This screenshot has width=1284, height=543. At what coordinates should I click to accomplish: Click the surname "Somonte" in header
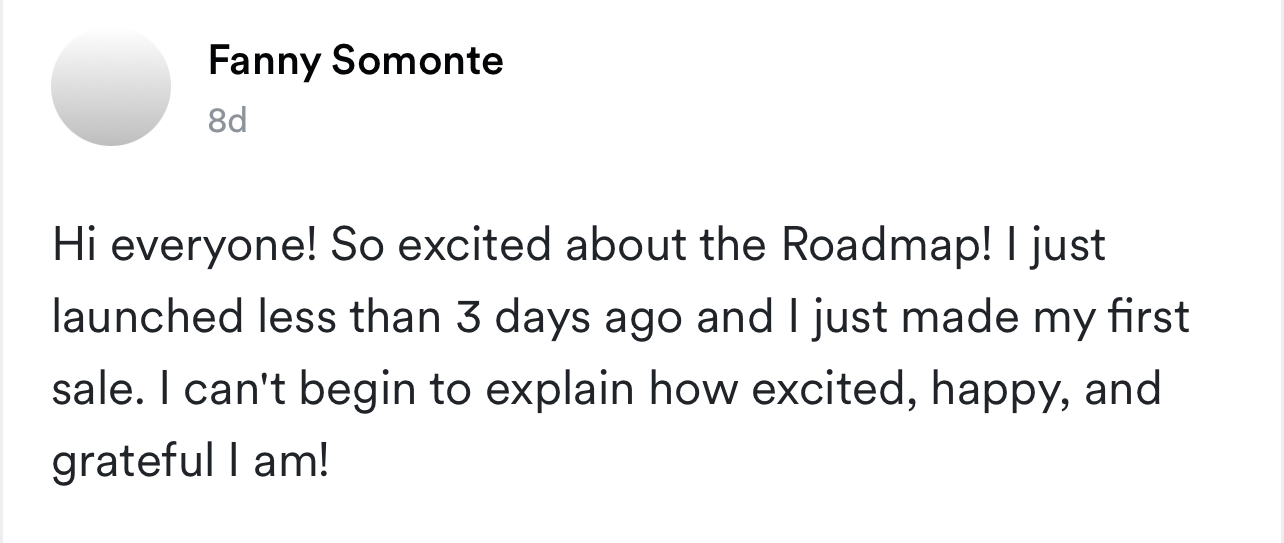(x=416, y=62)
